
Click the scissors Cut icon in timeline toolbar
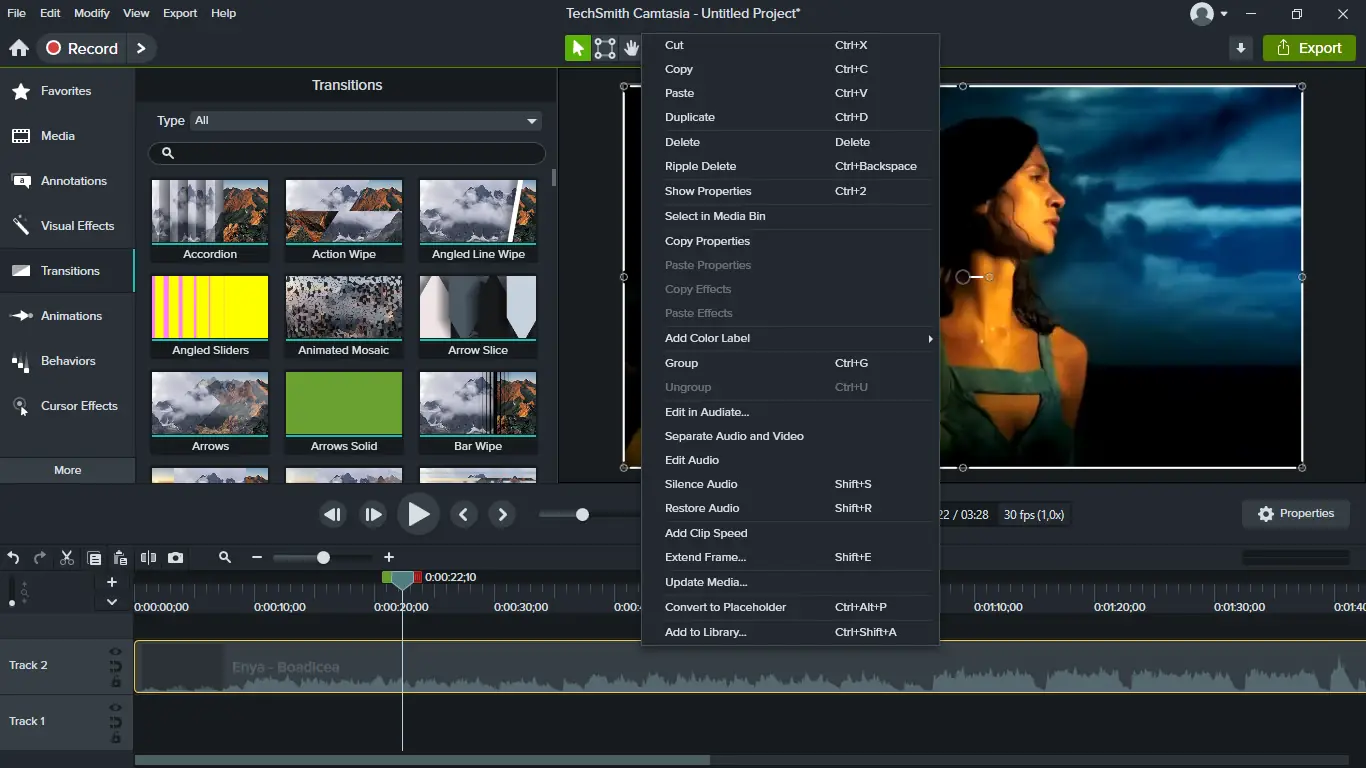pyautogui.click(x=67, y=558)
